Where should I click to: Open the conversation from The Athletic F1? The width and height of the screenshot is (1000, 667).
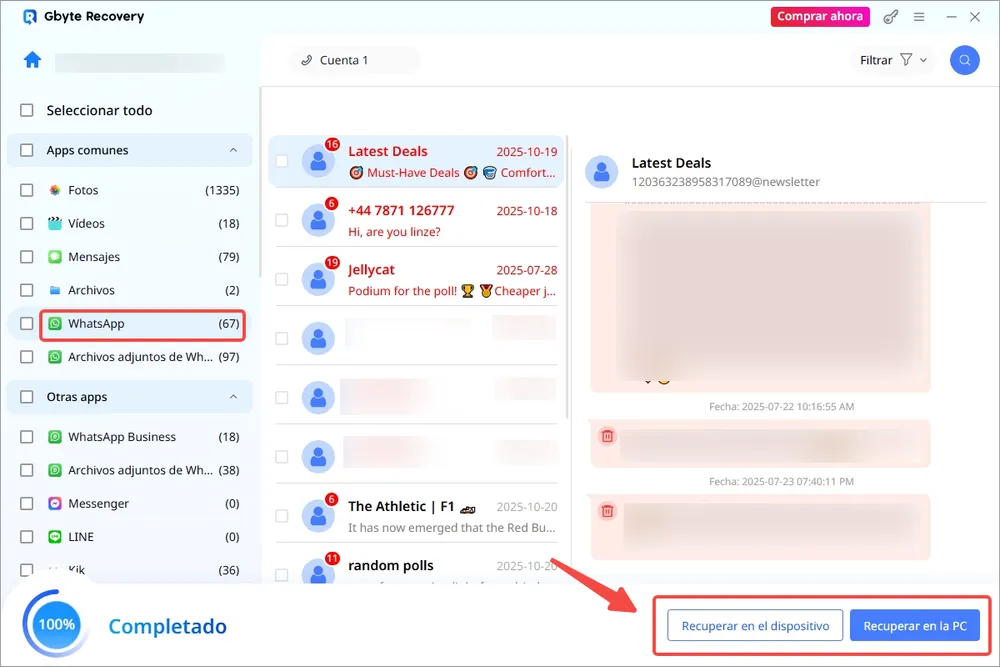(430, 515)
